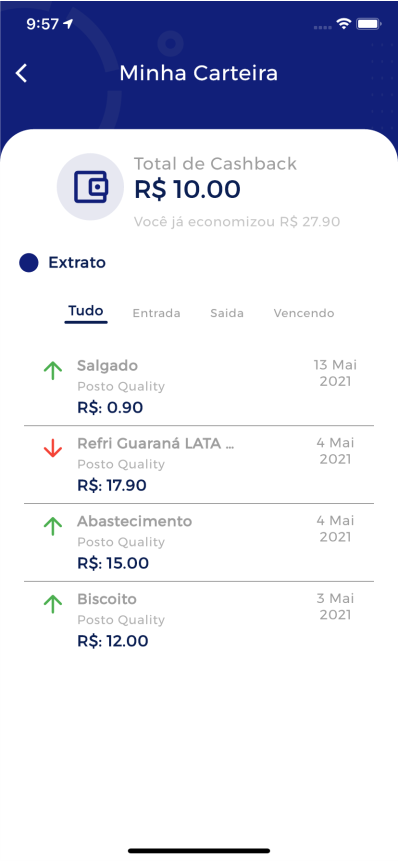Open the Biscoito R$: 12.00 transaction

[199, 620]
